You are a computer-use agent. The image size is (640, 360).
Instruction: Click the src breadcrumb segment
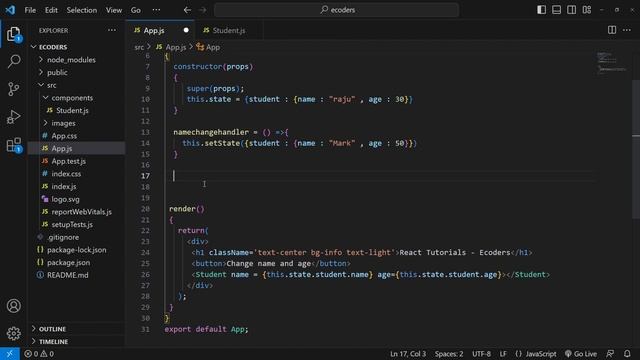pos(139,47)
